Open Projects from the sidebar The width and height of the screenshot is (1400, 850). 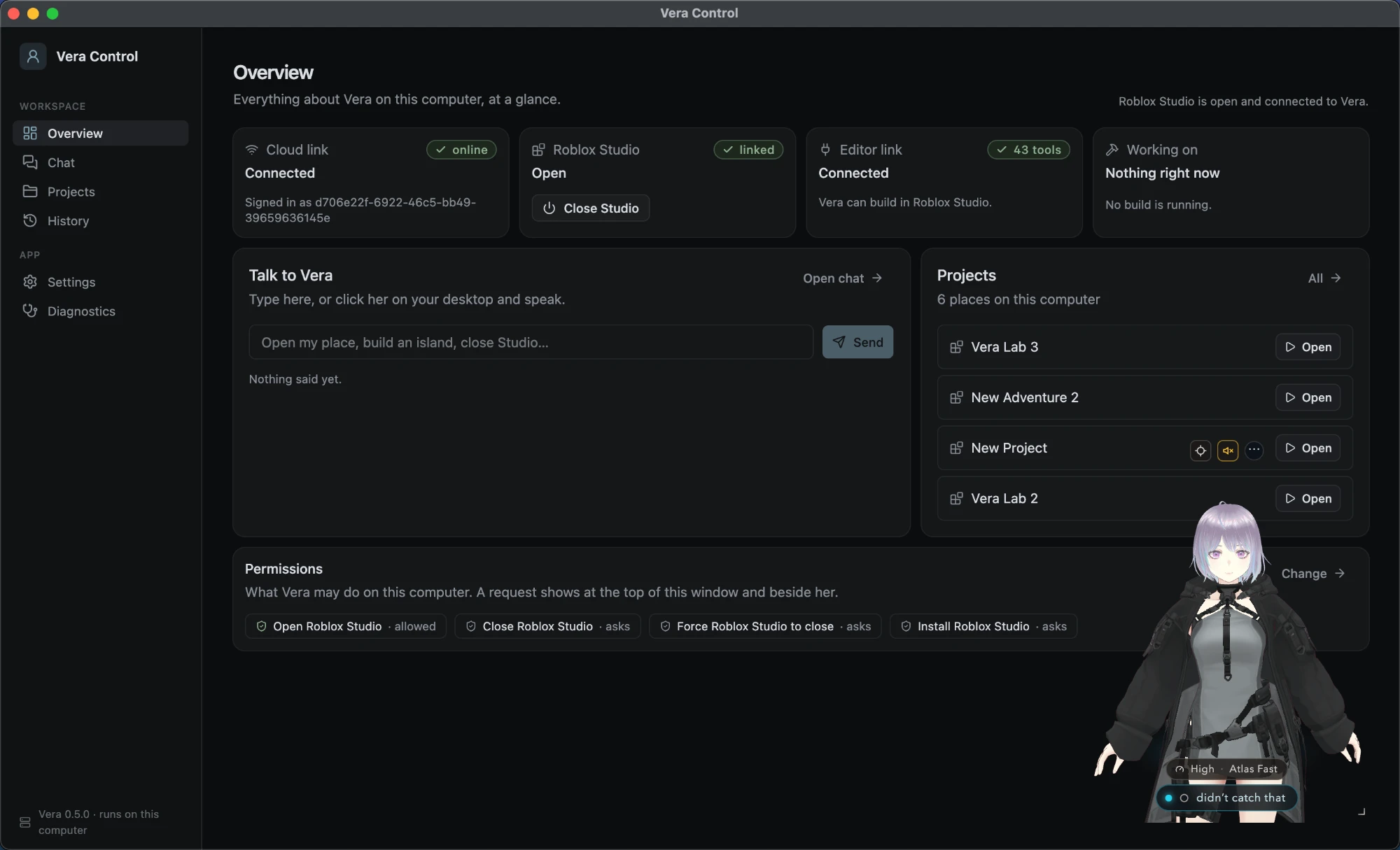click(100, 192)
